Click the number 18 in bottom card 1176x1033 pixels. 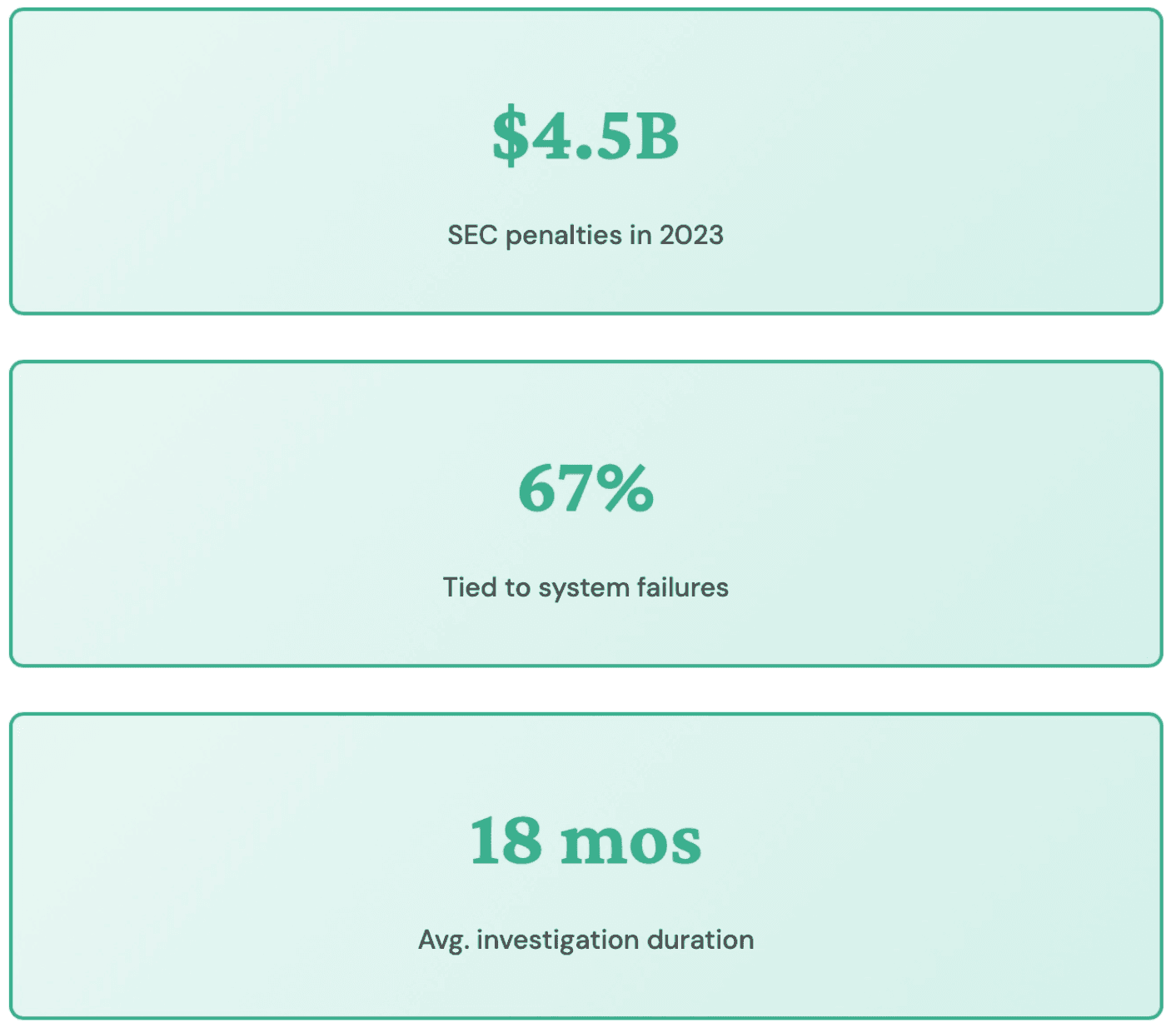pyautogui.click(x=505, y=841)
